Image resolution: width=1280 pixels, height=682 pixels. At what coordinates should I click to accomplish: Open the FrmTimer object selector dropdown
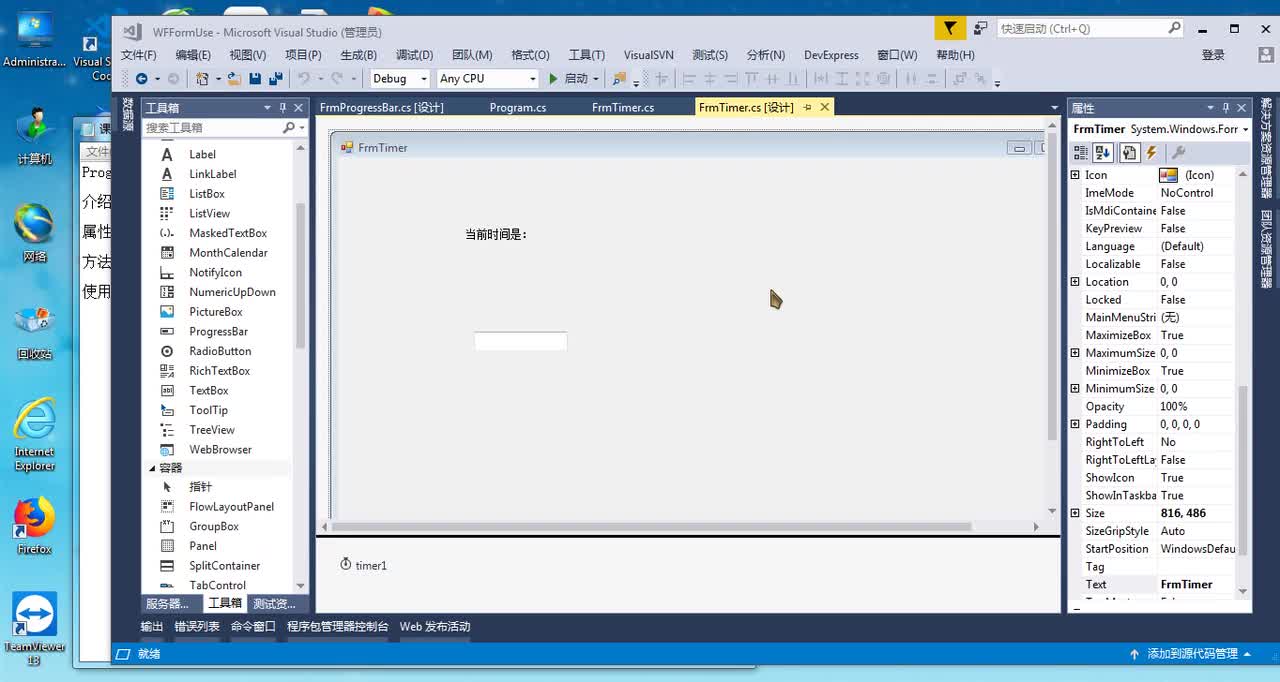point(1246,129)
